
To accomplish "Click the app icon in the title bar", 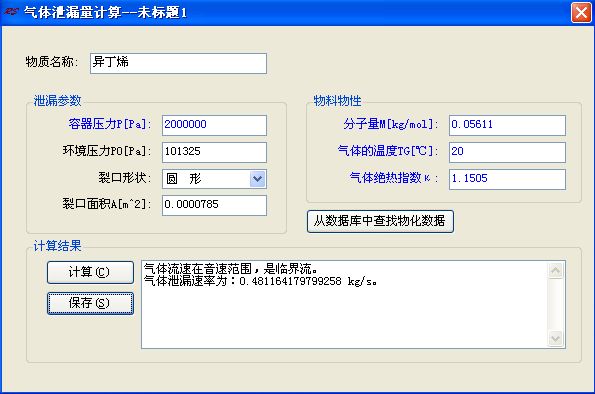I will pos(11,12).
